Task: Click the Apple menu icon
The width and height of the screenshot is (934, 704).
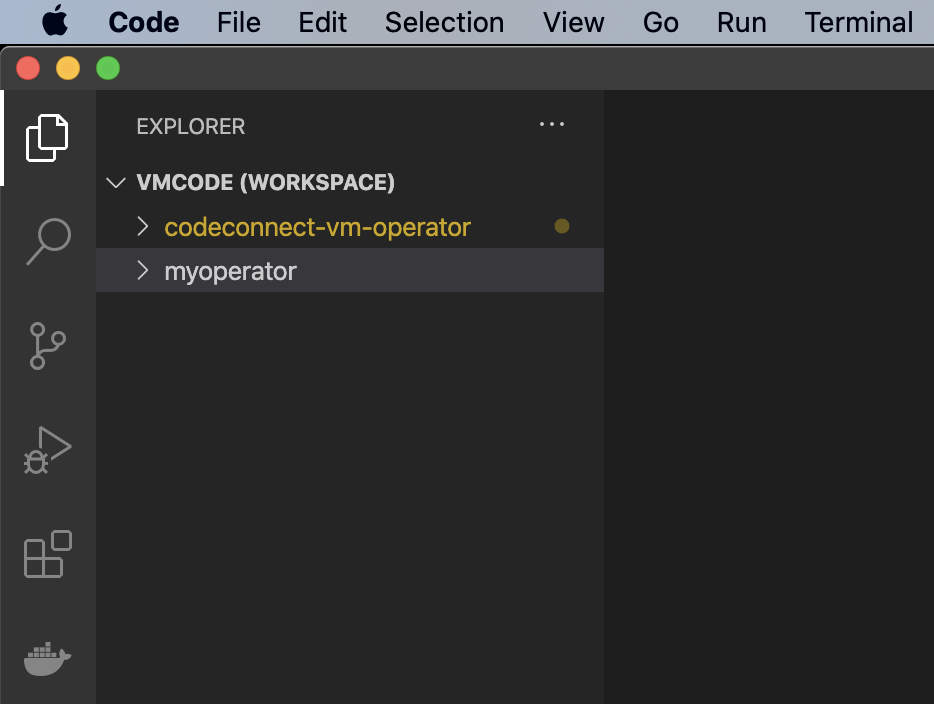Action: pos(55,21)
